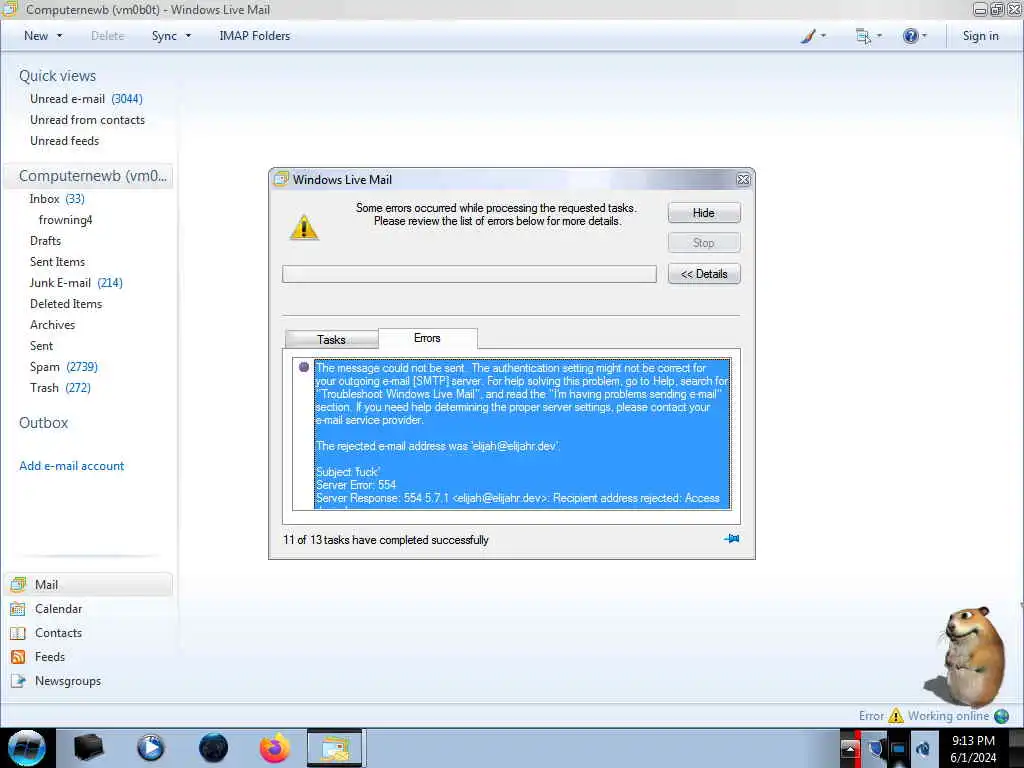Viewport: 1024px width, 768px height.
Task: Click the Working online globe icon
Action: click(x=1001, y=716)
